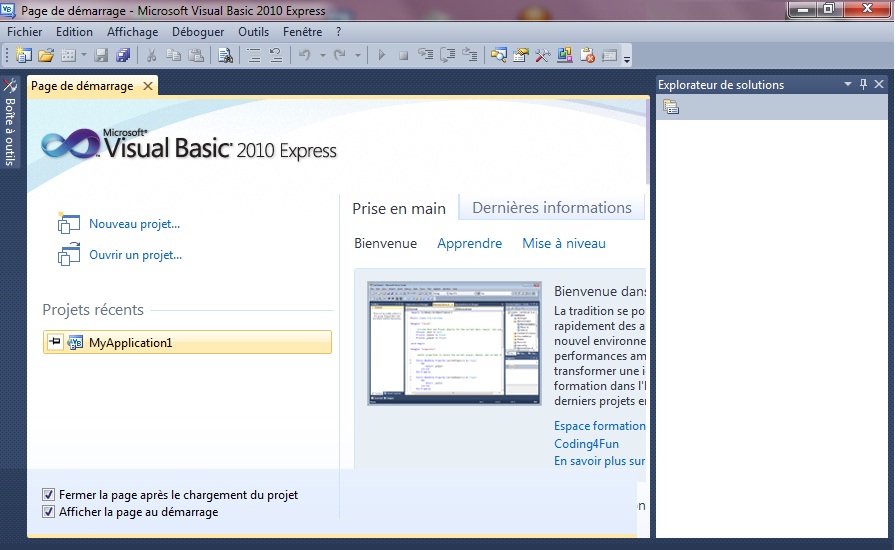
Task: Select the Mise à niveau sub-tab
Action: coord(564,244)
